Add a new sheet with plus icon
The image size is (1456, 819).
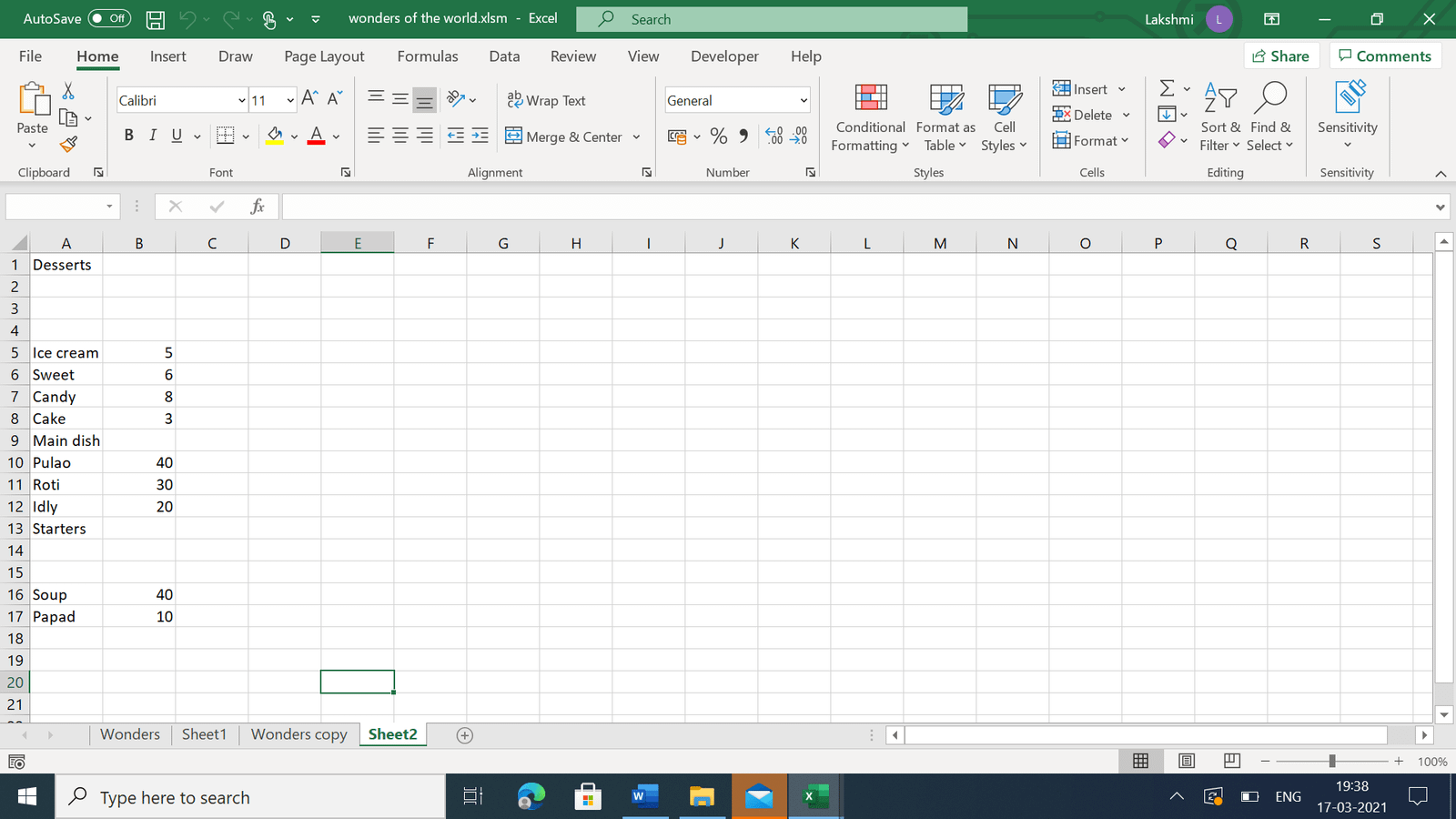[464, 735]
